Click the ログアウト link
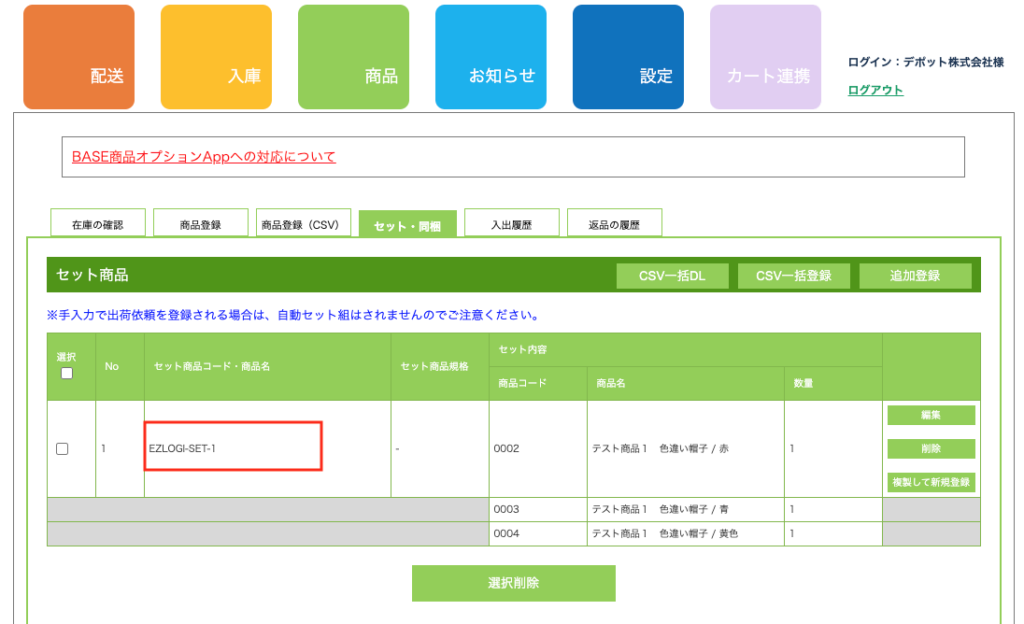Screen dimensions: 1024x624 (875, 90)
